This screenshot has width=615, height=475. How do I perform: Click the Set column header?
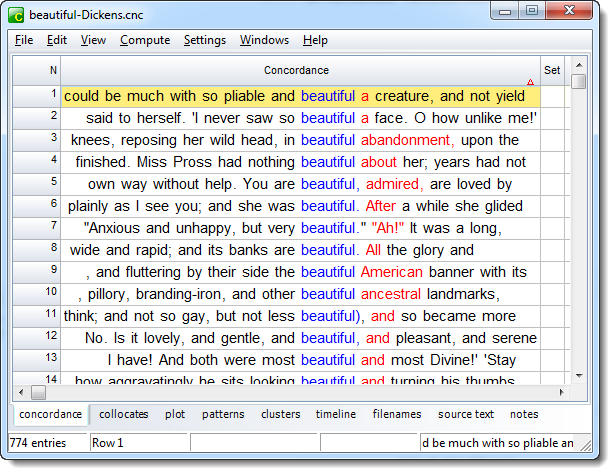pyautogui.click(x=552, y=71)
